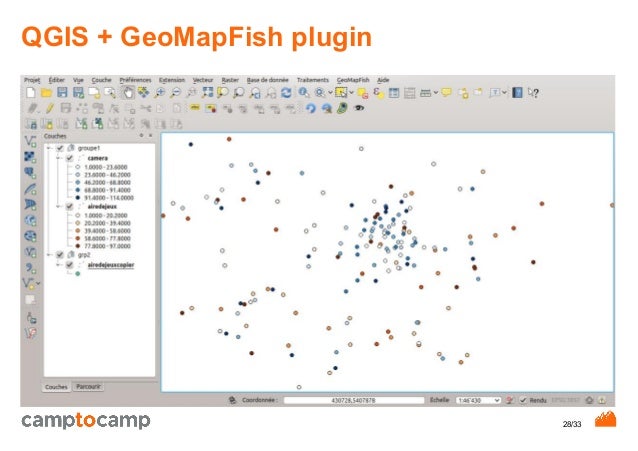
Task: Click the eye icon in the second toolbar
Action: pyautogui.click(x=358, y=108)
